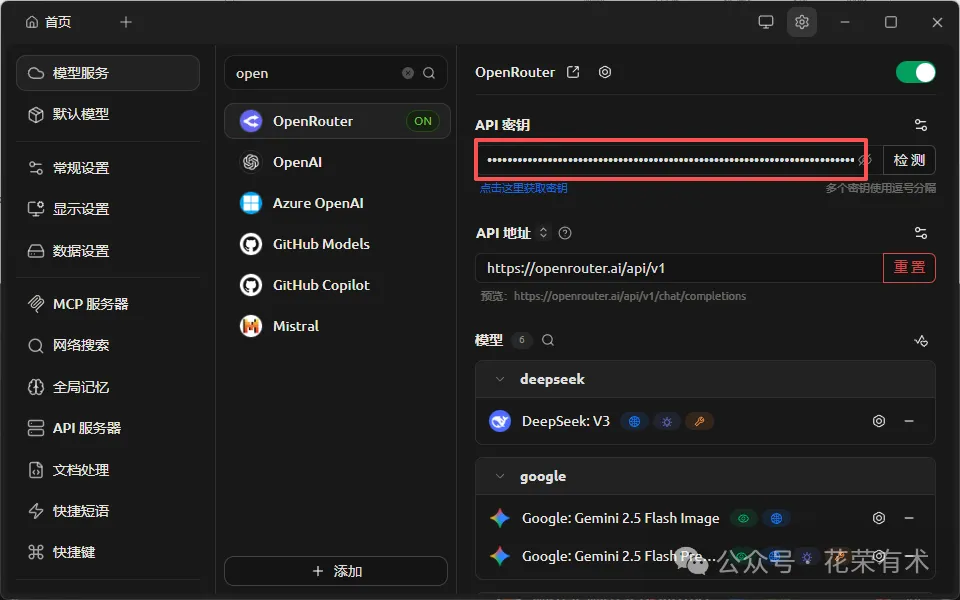Screen dimensions: 960x600
Task: Add a new tab with plus icon
Action: tap(126, 22)
